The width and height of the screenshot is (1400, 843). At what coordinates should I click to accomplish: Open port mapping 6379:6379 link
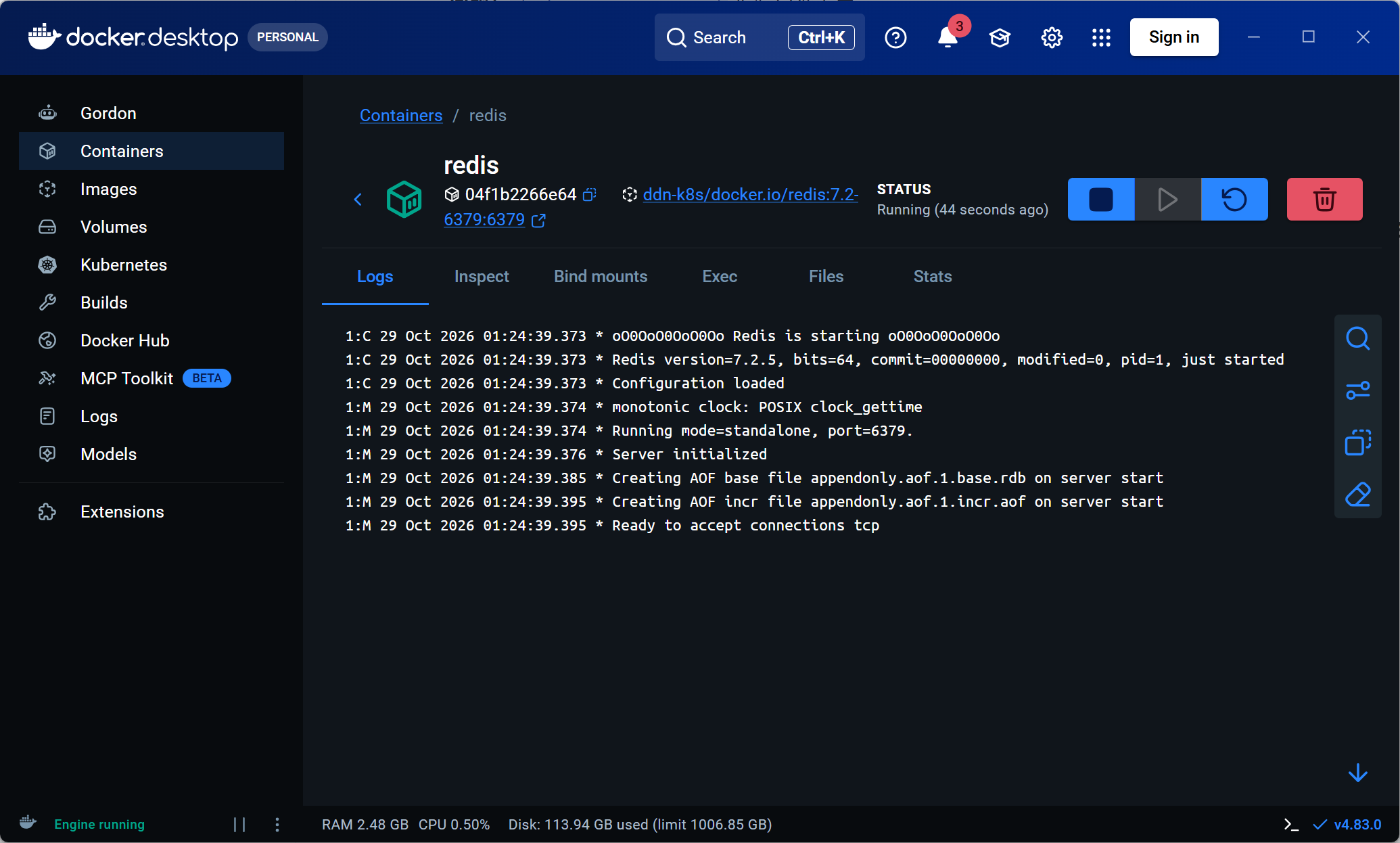click(x=484, y=220)
